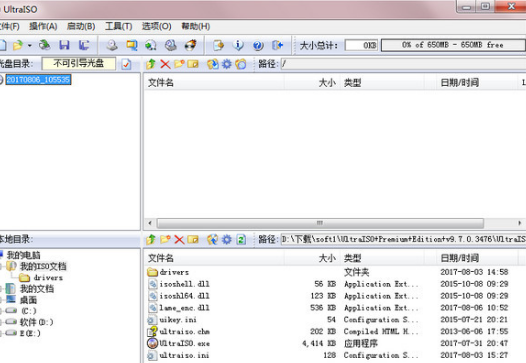Viewport: 526px width, 363px height.
Task: Click rename icon in image toolbar
Action: pos(193,64)
